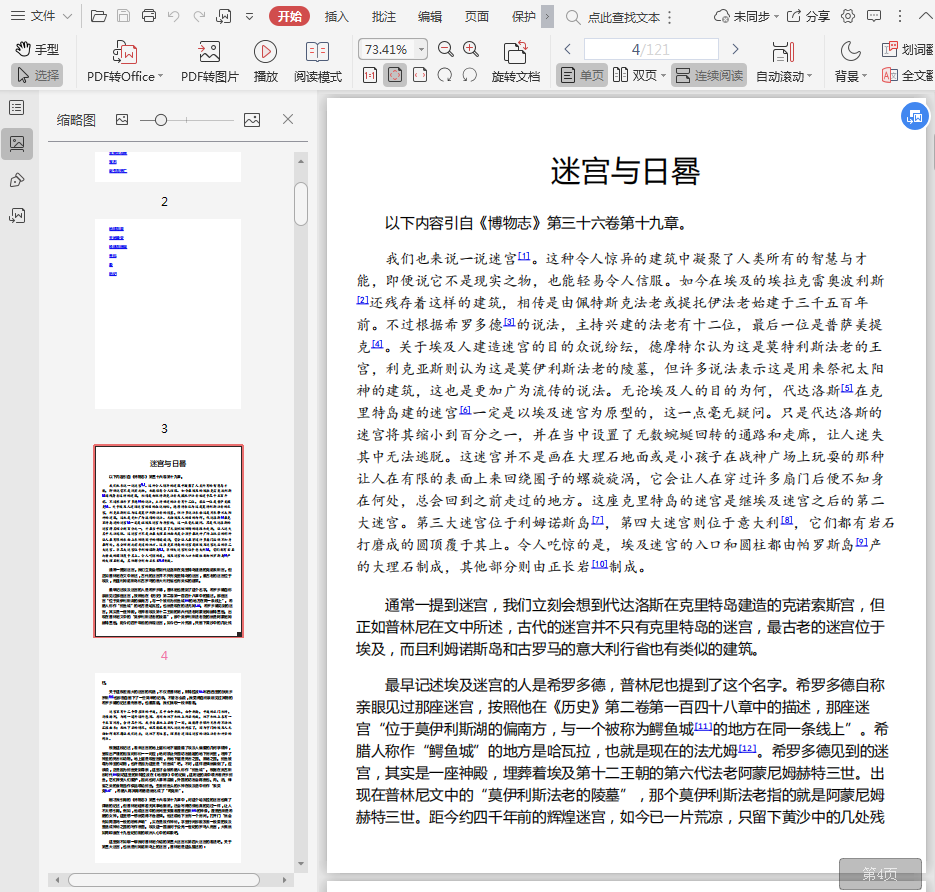Screen dimensions: 935x892
Task: Toggle 连续阅读 continuous reading
Action: pyautogui.click(x=709, y=75)
